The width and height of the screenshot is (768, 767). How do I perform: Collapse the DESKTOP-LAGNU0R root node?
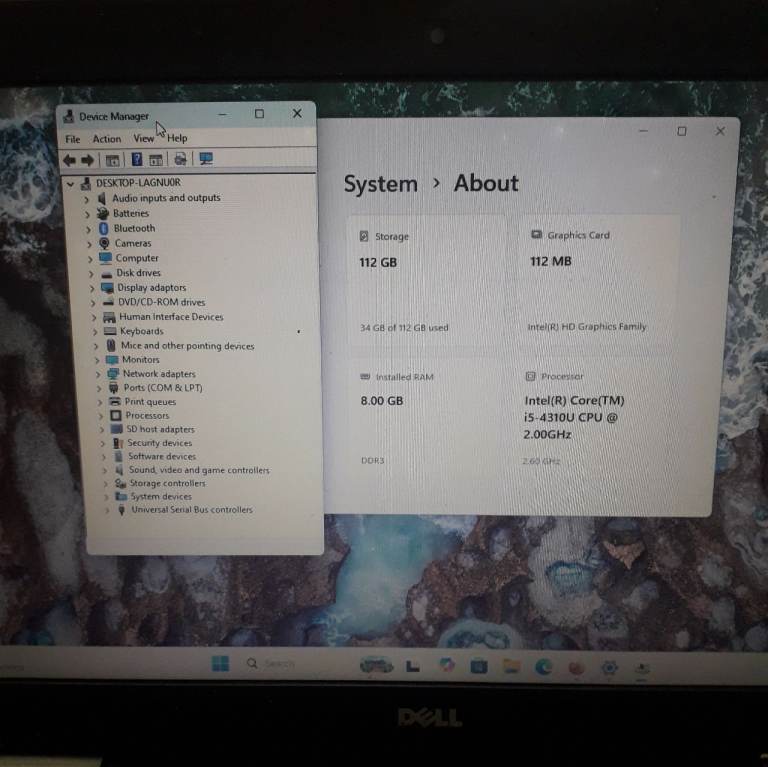click(71, 184)
